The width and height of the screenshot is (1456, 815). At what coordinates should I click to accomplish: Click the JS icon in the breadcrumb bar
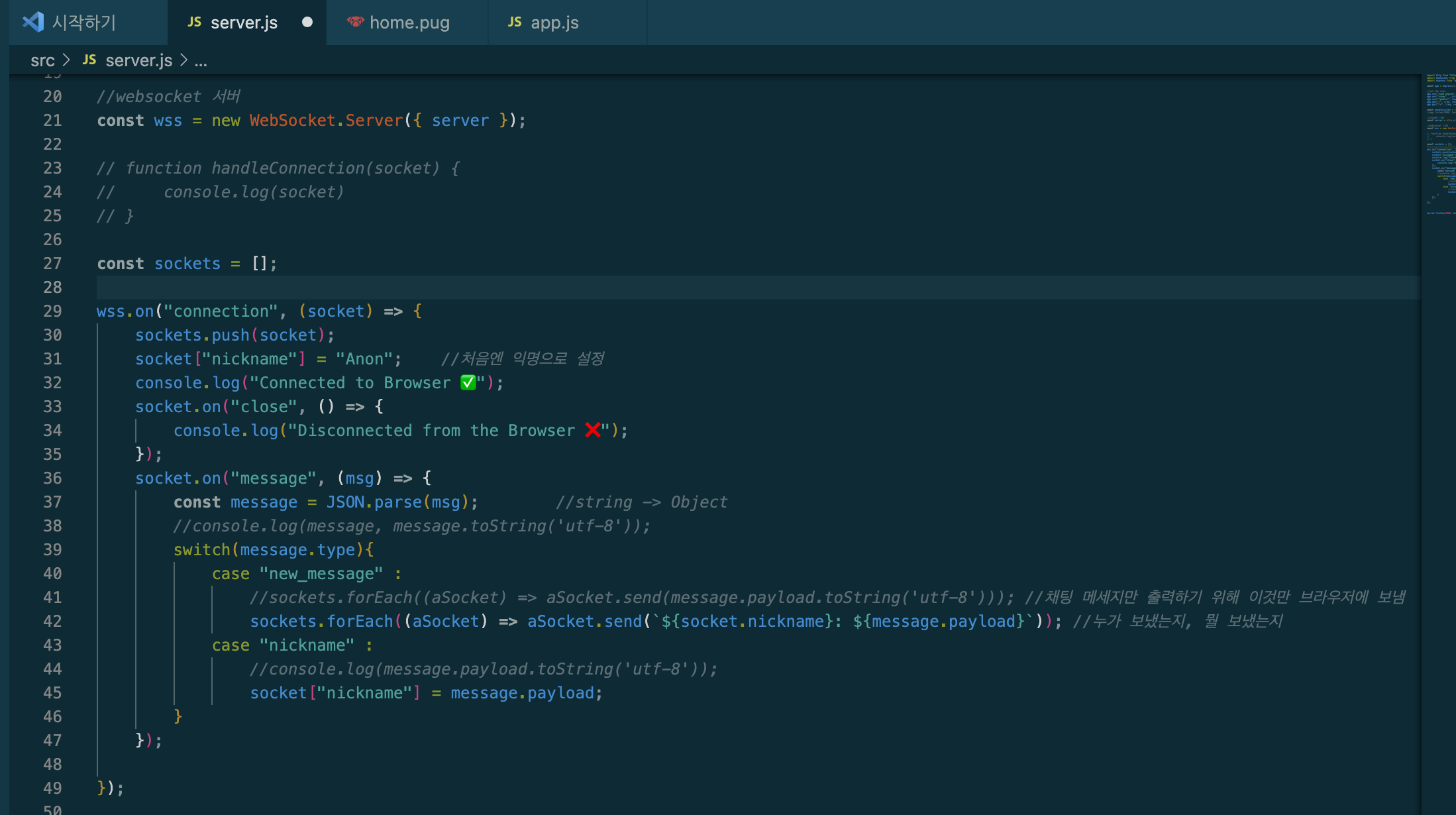(89, 60)
